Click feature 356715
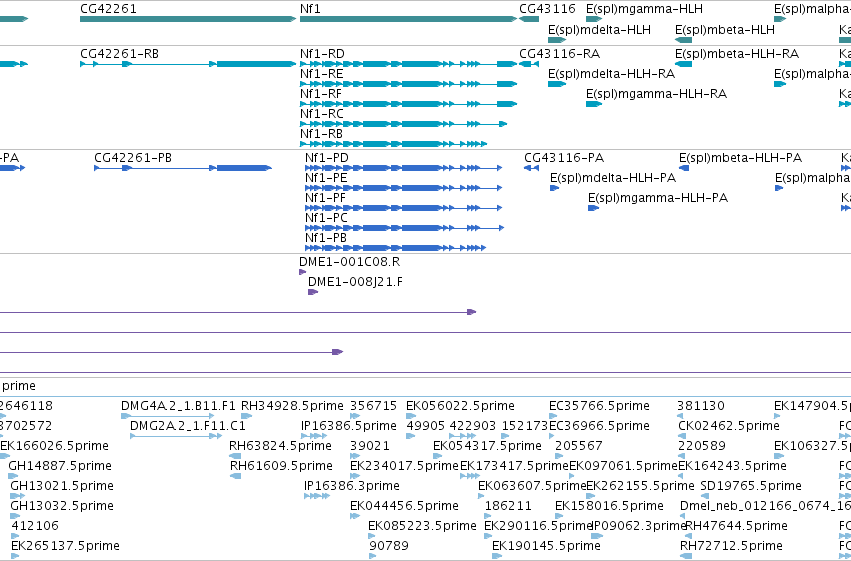Image resolution: width=851 pixels, height=561 pixels. [355, 416]
